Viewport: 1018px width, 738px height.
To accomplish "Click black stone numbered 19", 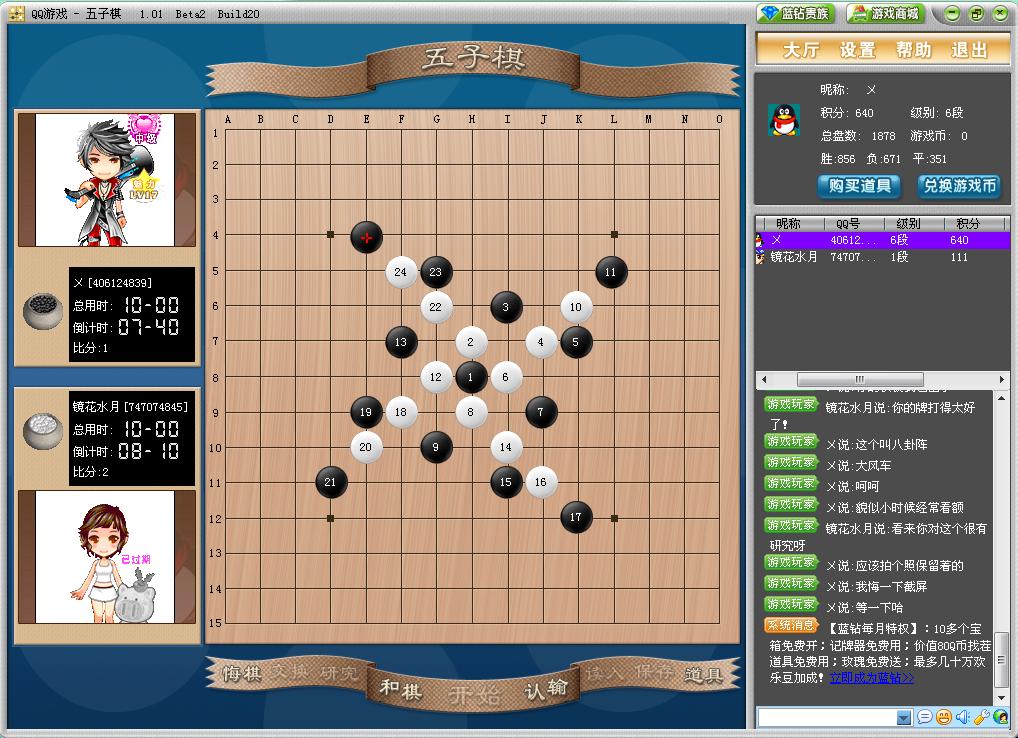I will tap(366, 412).
